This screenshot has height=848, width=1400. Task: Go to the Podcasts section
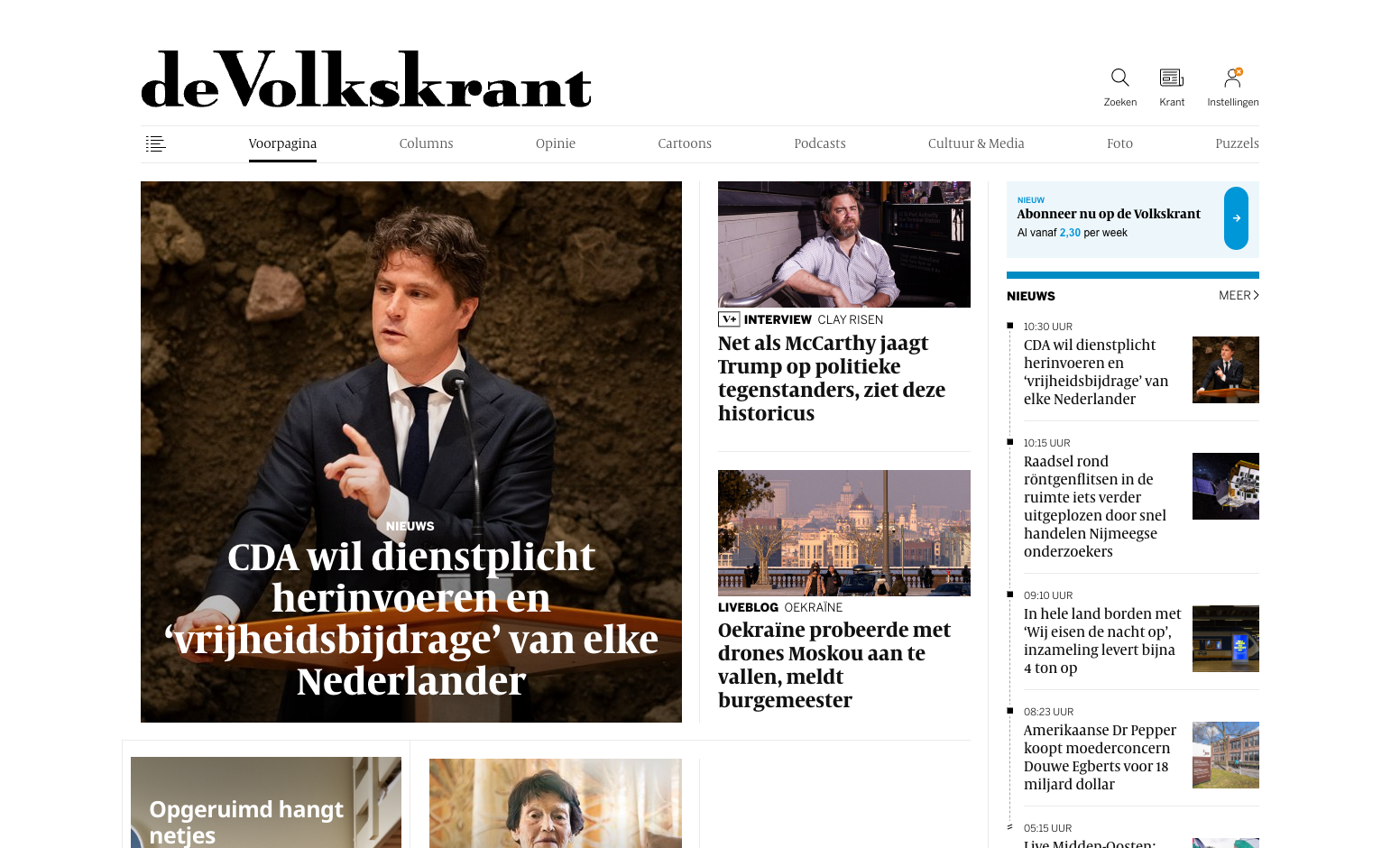820,143
